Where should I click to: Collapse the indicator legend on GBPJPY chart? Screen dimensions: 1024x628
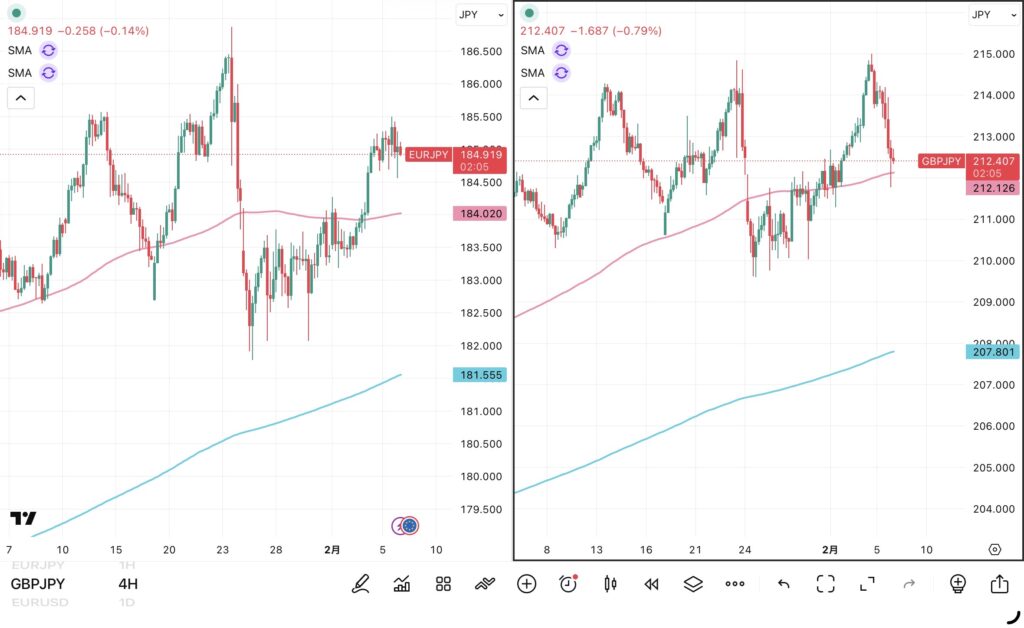(x=534, y=97)
